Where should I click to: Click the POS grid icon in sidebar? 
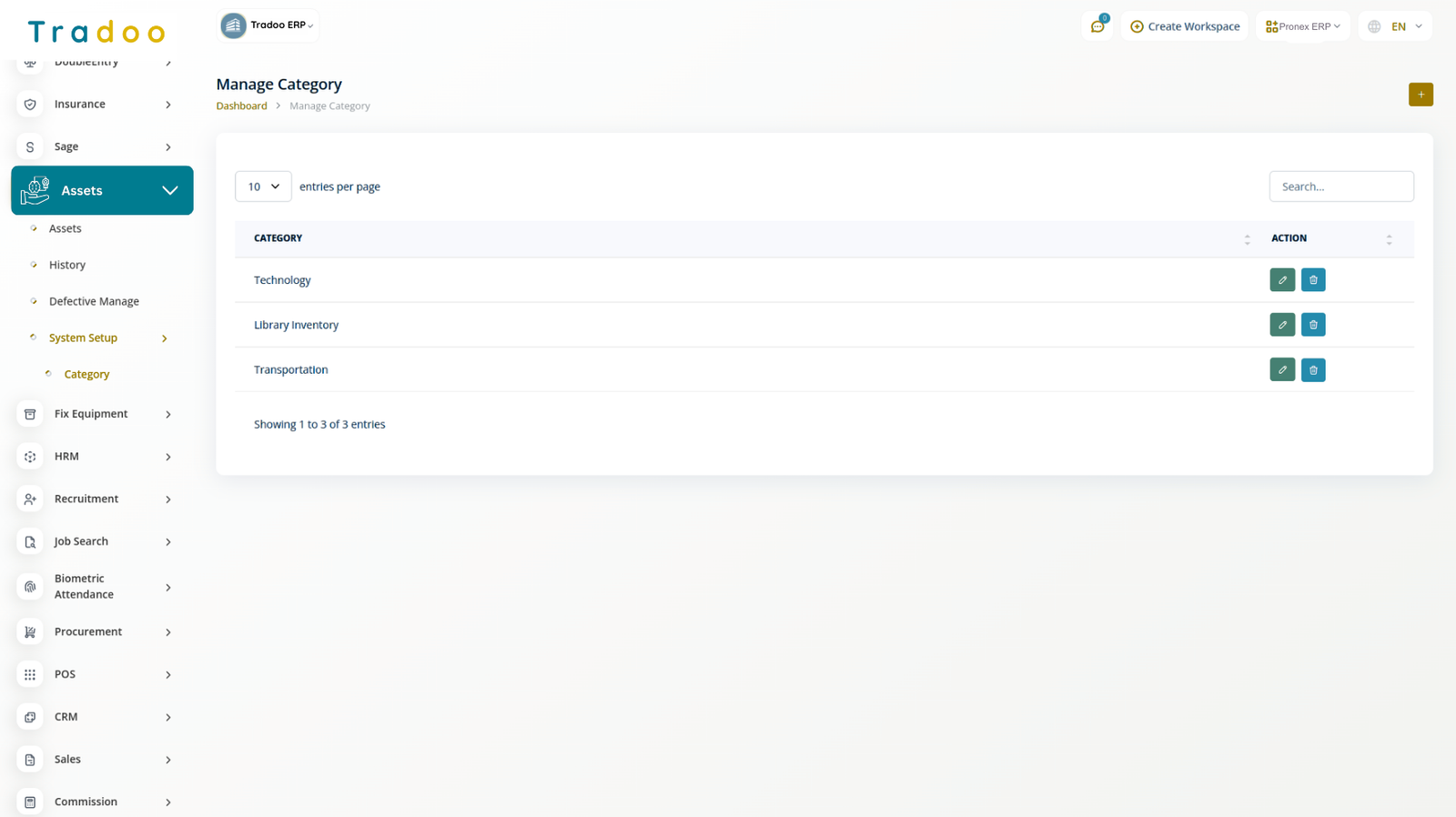pyautogui.click(x=30, y=675)
